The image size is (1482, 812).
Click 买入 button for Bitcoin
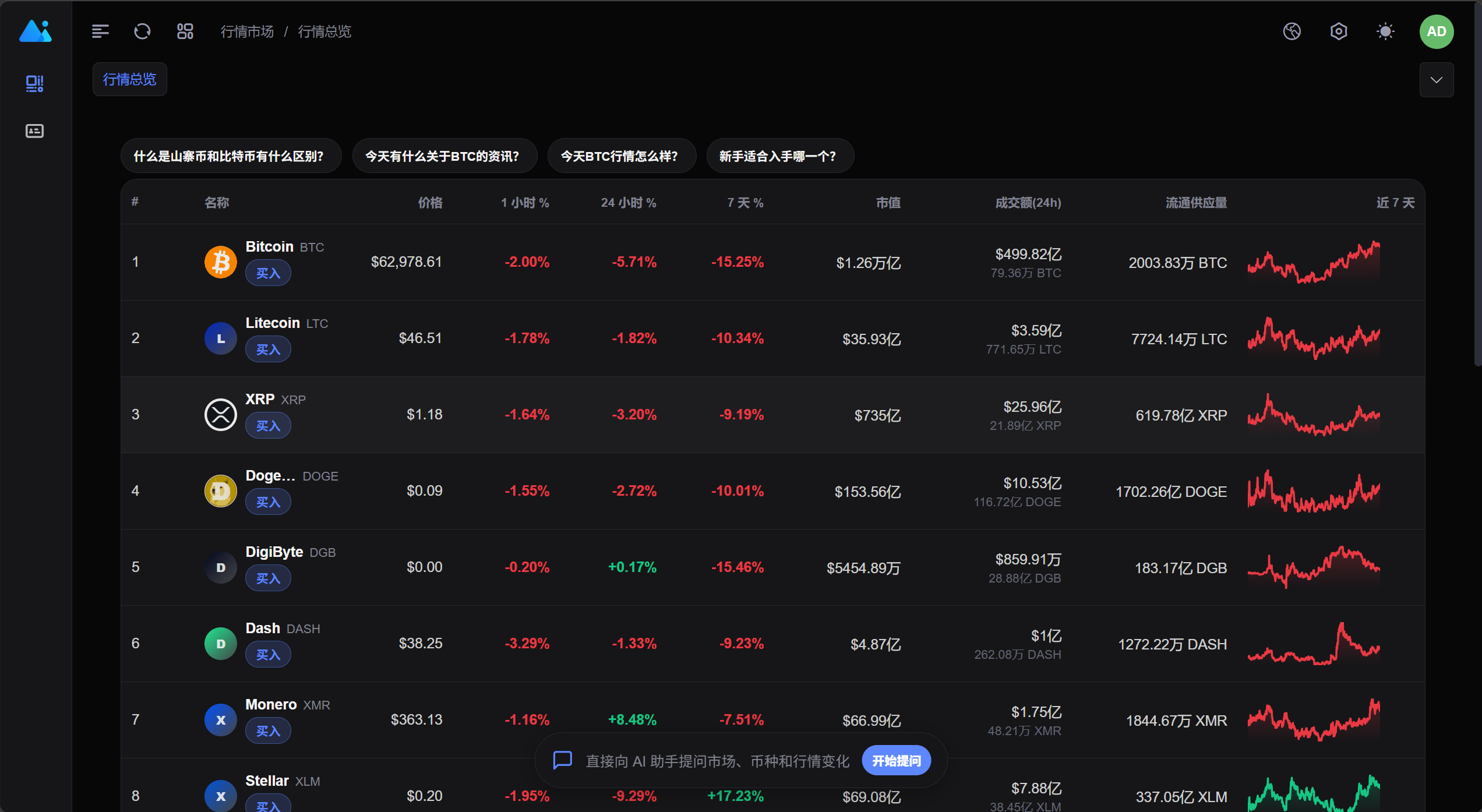(268, 273)
